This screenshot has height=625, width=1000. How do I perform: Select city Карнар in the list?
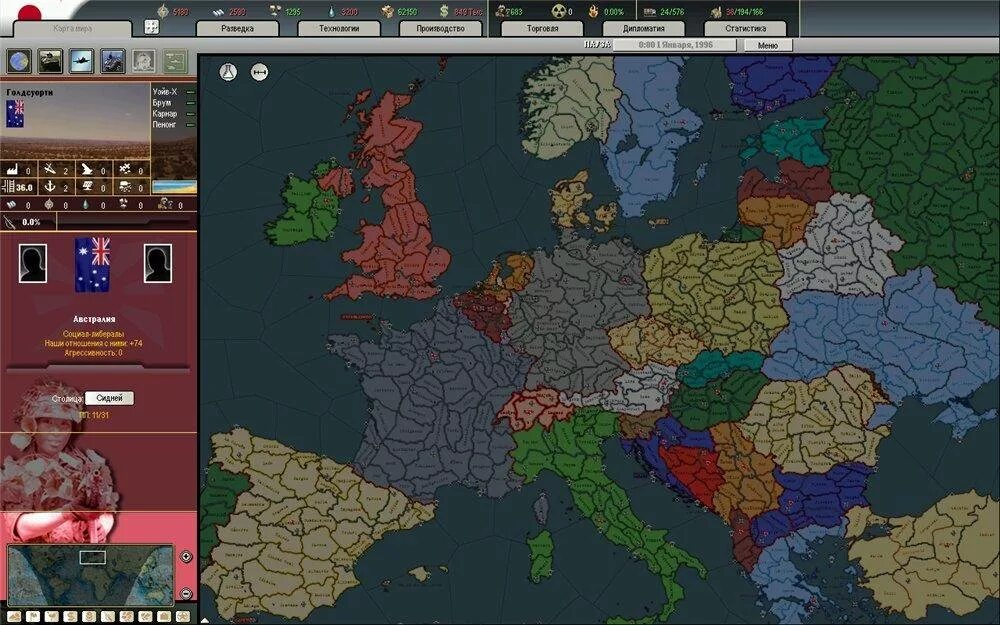pyautogui.click(x=165, y=114)
